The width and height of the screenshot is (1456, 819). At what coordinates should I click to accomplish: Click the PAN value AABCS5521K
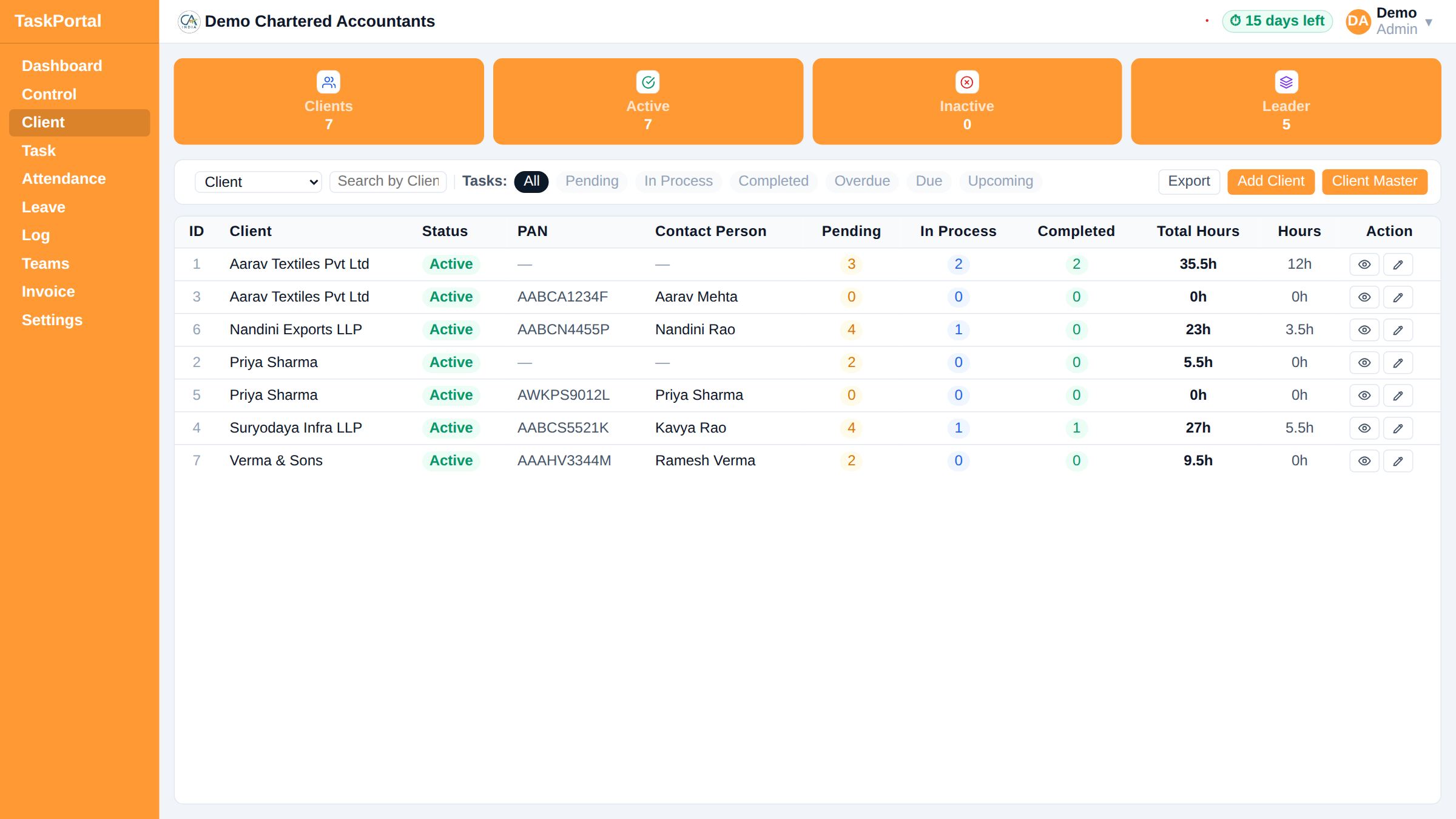562,428
